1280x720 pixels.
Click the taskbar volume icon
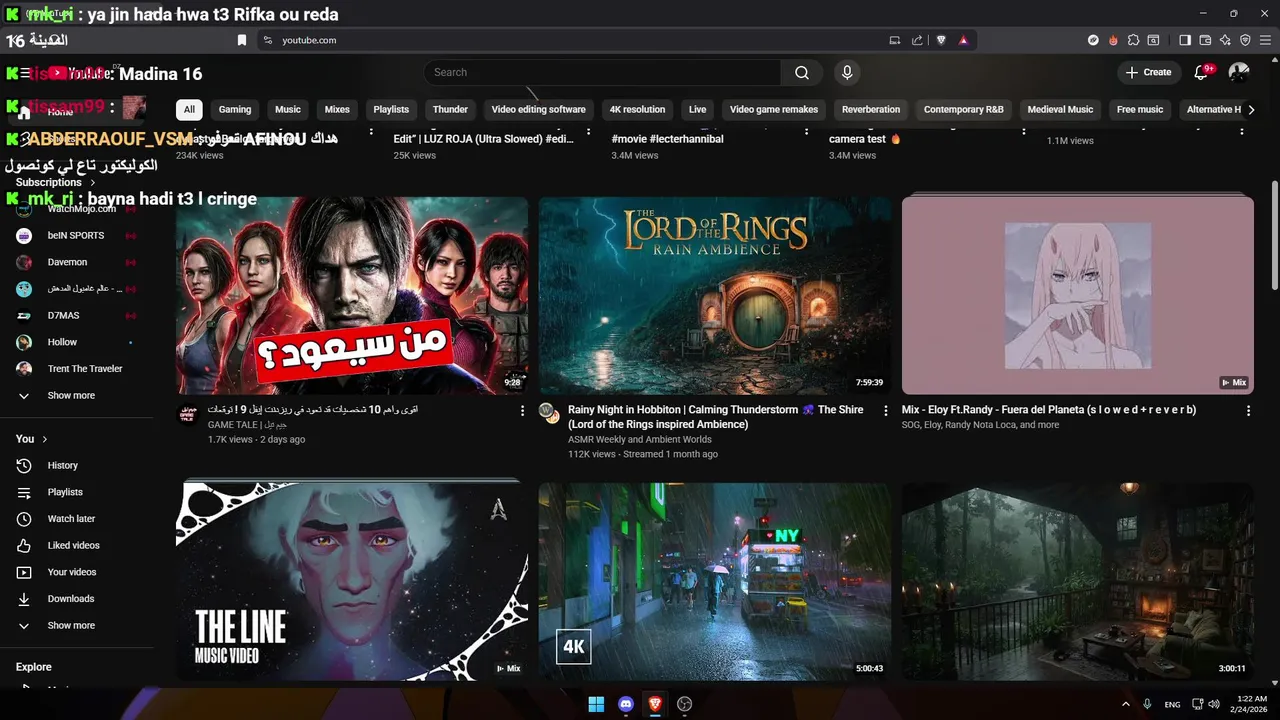[1213, 704]
